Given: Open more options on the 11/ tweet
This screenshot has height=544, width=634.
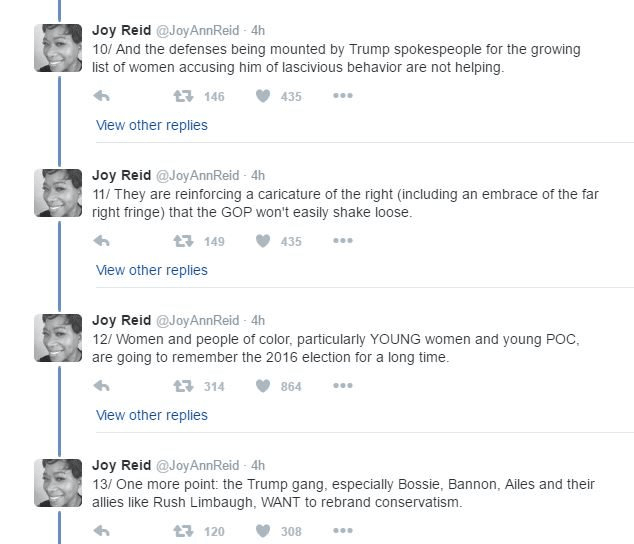Looking at the screenshot, I should pos(343,241).
